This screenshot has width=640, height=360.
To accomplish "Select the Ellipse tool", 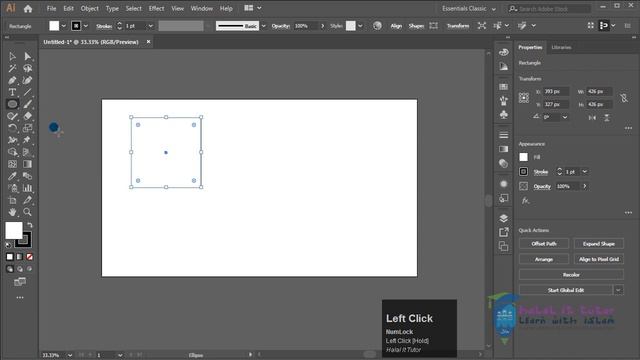I will coord(12,104).
